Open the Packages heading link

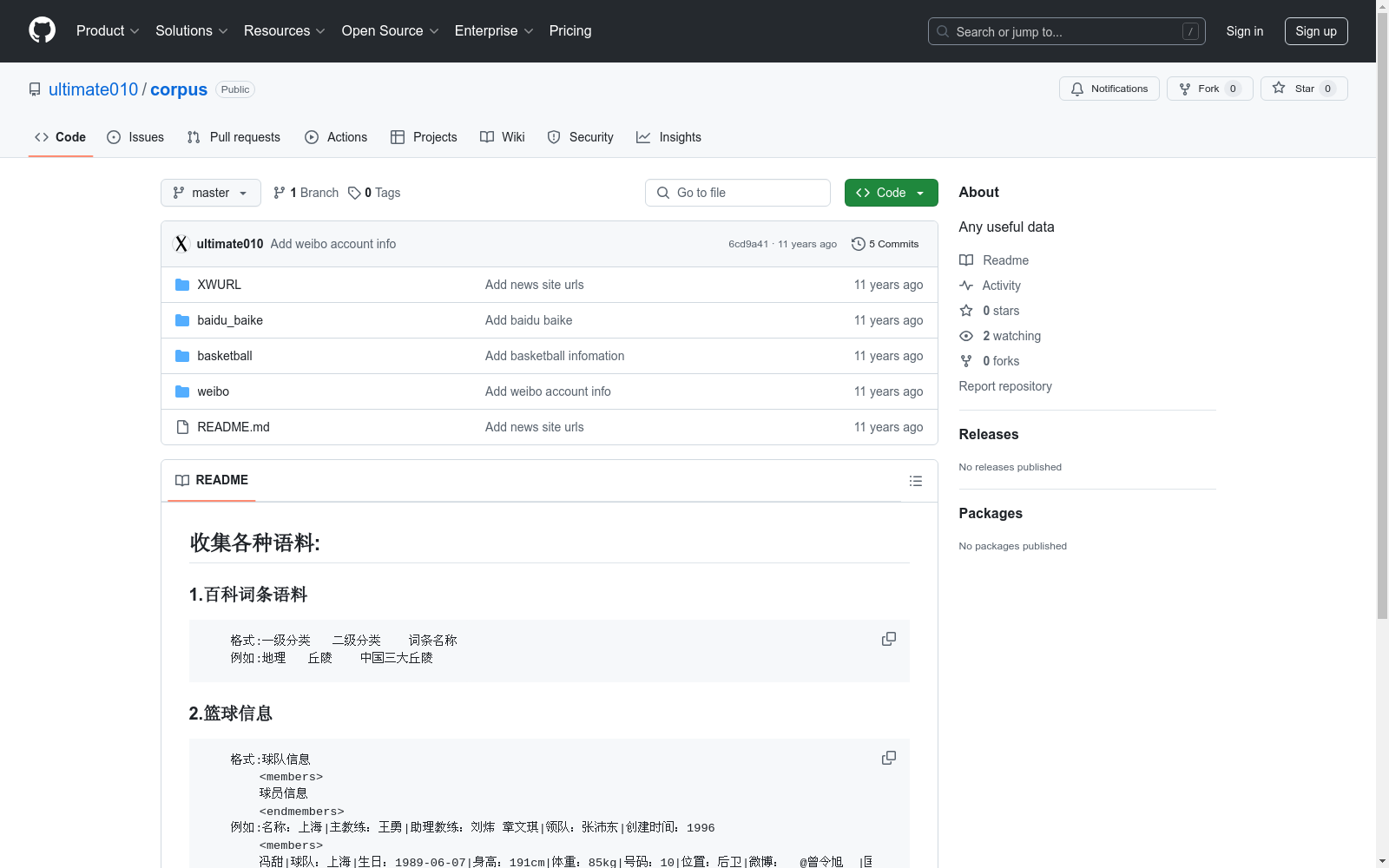(991, 513)
